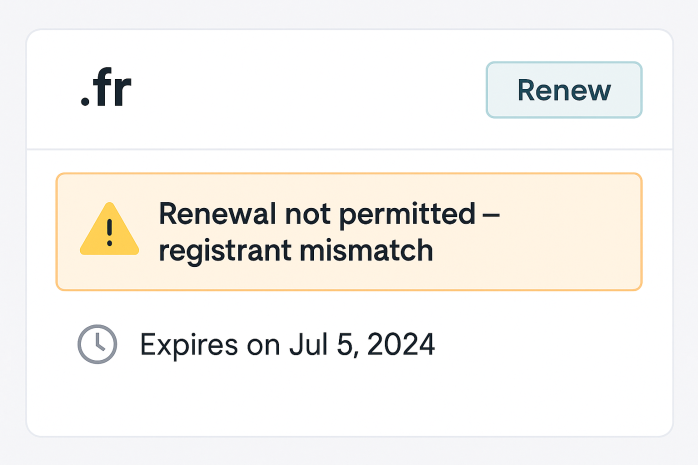The width and height of the screenshot is (698, 465).
Task: Click the empty header area between .fr and Renew
Action: coord(307,89)
